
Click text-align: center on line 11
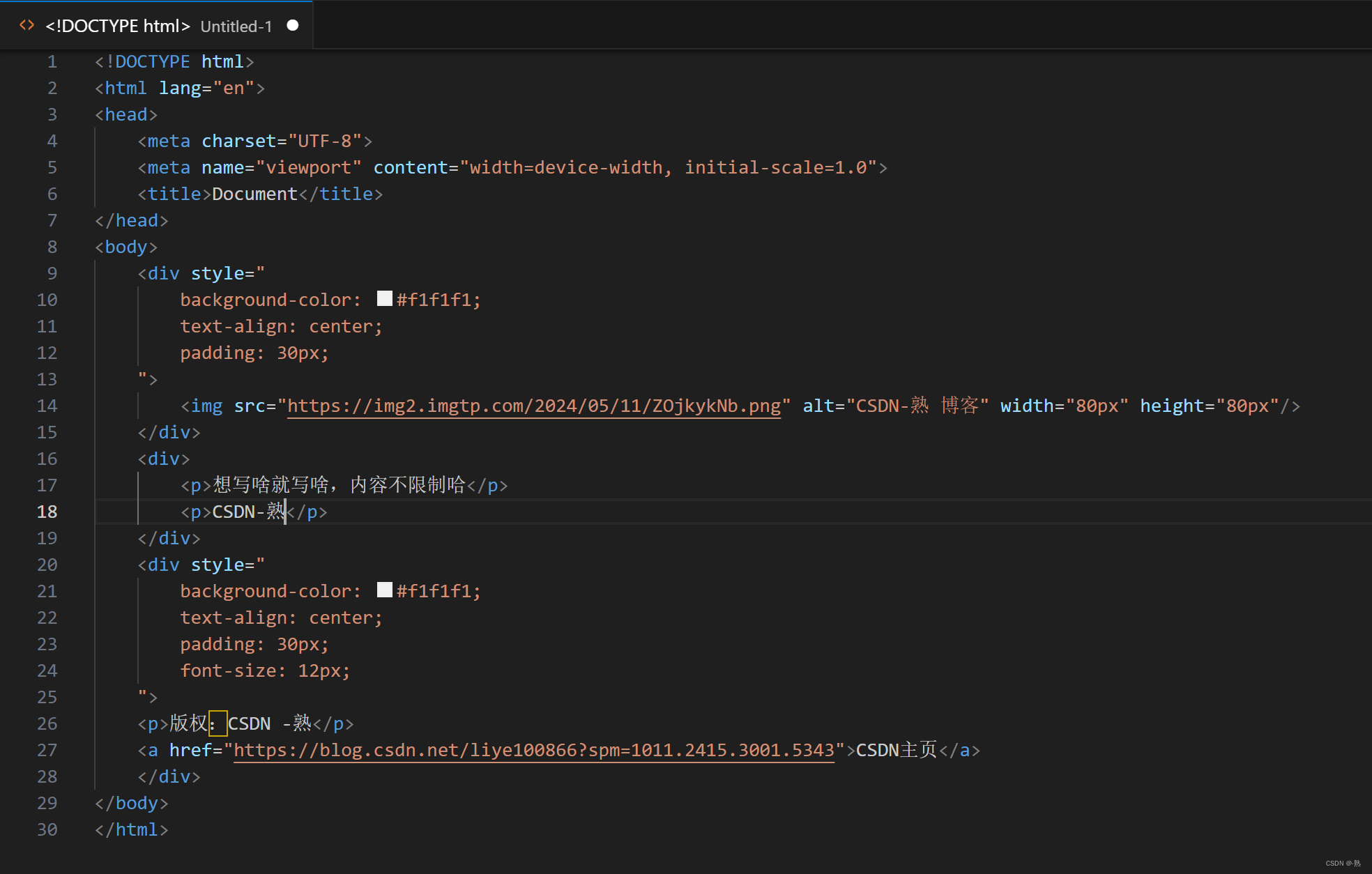281,326
